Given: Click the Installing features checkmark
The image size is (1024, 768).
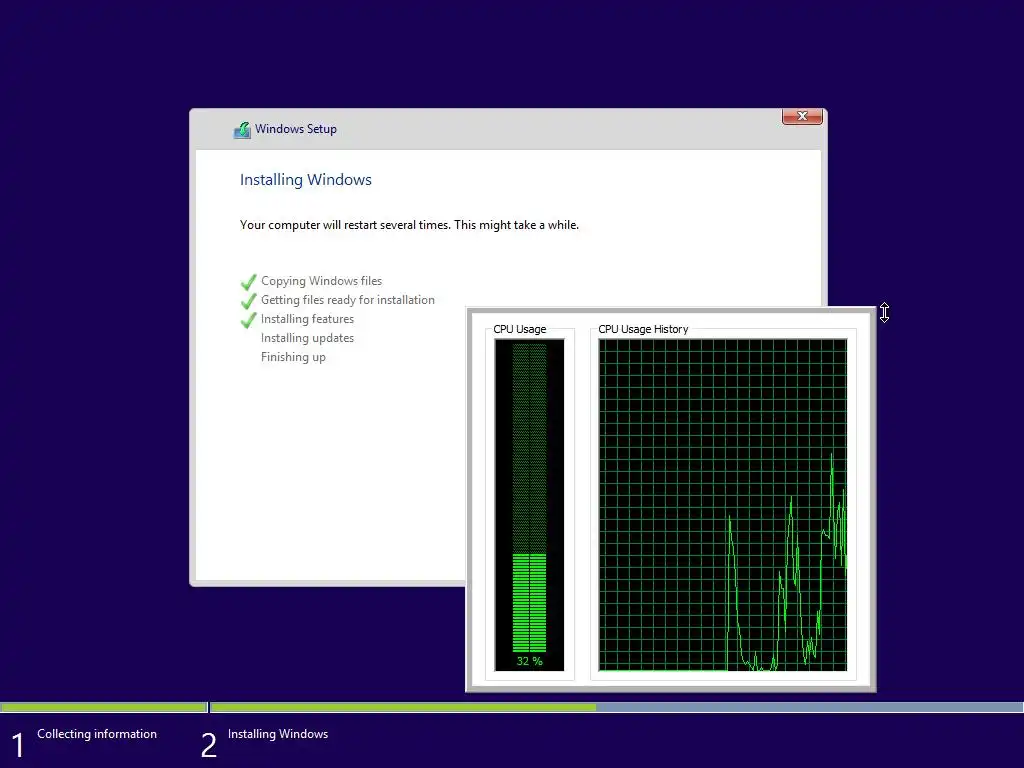Looking at the screenshot, I should tap(248, 319).
